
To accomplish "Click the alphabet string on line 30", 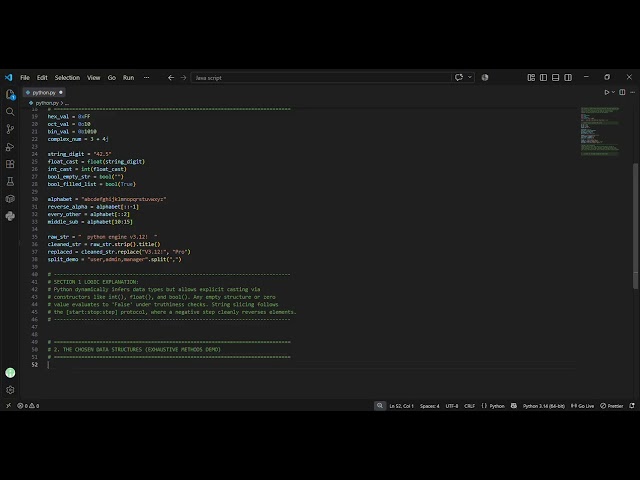I will coord(124,199).
